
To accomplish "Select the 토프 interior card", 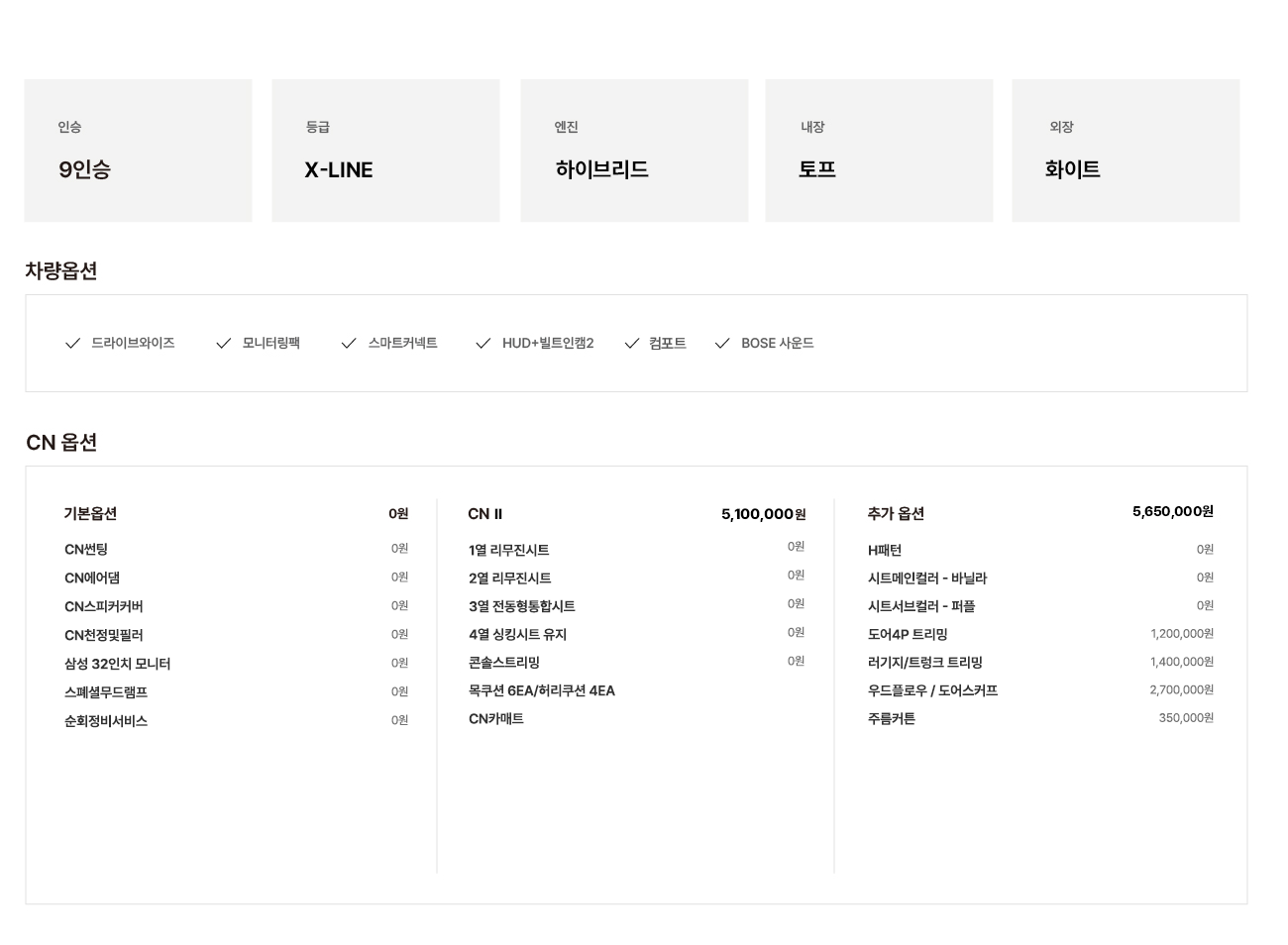I will click(880, 151).
